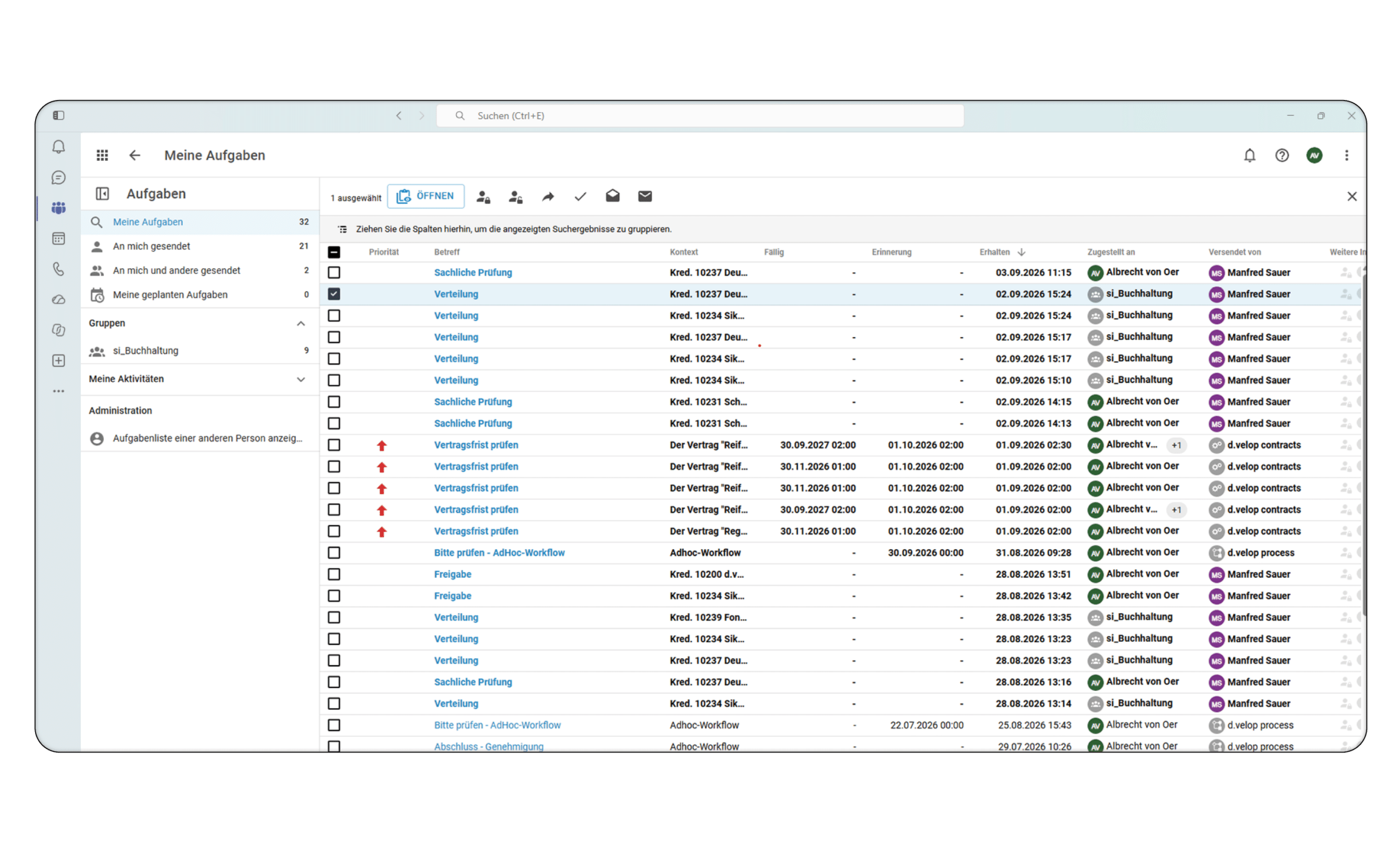The height and width of the screenshot is (854, 1400).
Task: Click the back arrow beside Meine Aufgaben
Action: coord(135,155)
